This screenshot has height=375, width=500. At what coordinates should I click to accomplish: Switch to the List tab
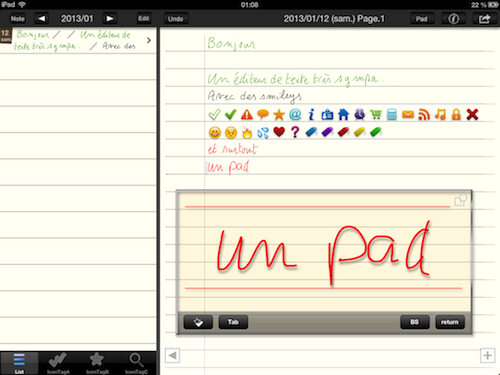tap(19, 363)
